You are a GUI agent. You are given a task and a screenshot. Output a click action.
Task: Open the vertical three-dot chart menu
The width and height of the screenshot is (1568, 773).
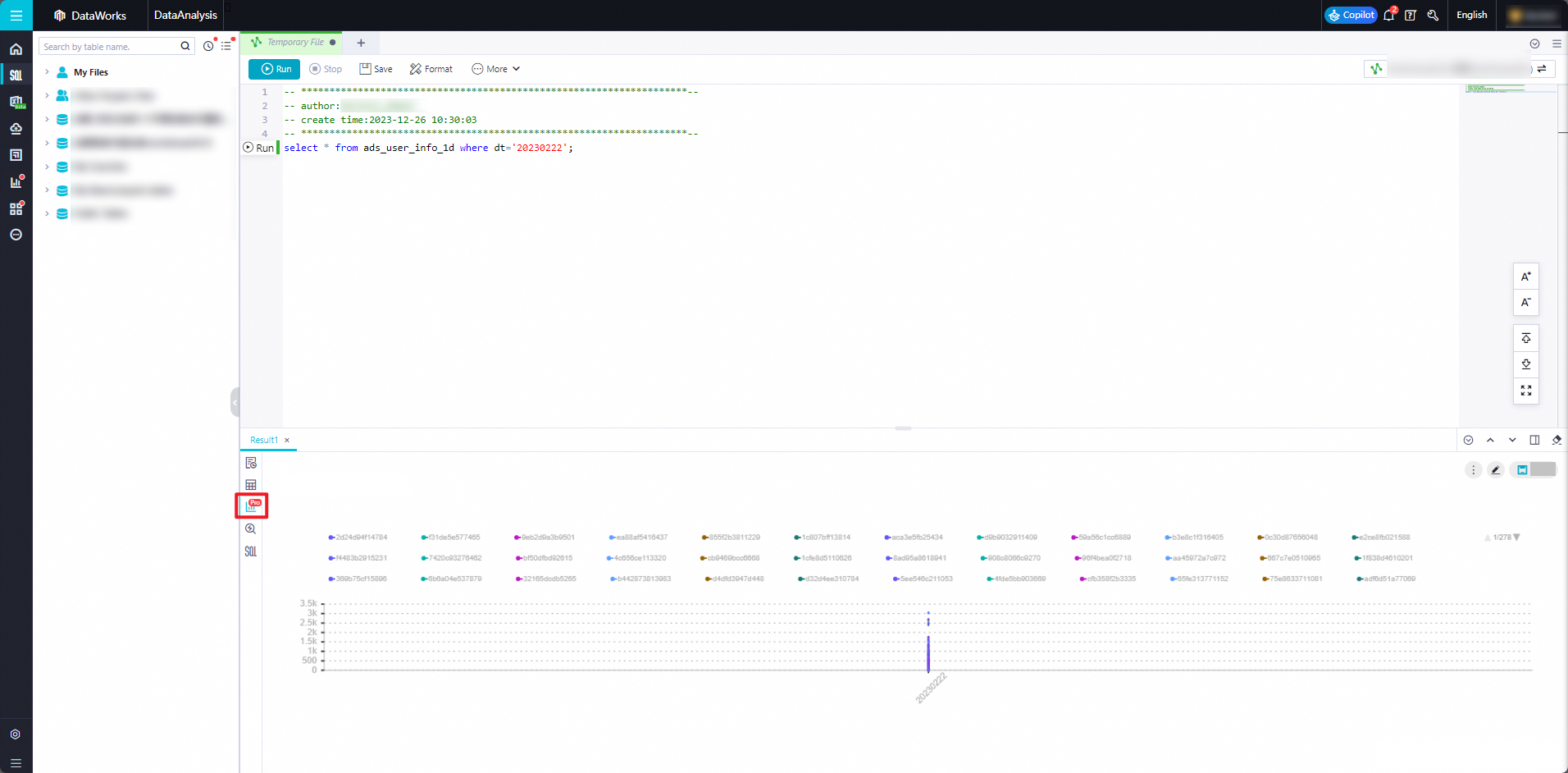pyautogui.click(x=1473, y=469)
